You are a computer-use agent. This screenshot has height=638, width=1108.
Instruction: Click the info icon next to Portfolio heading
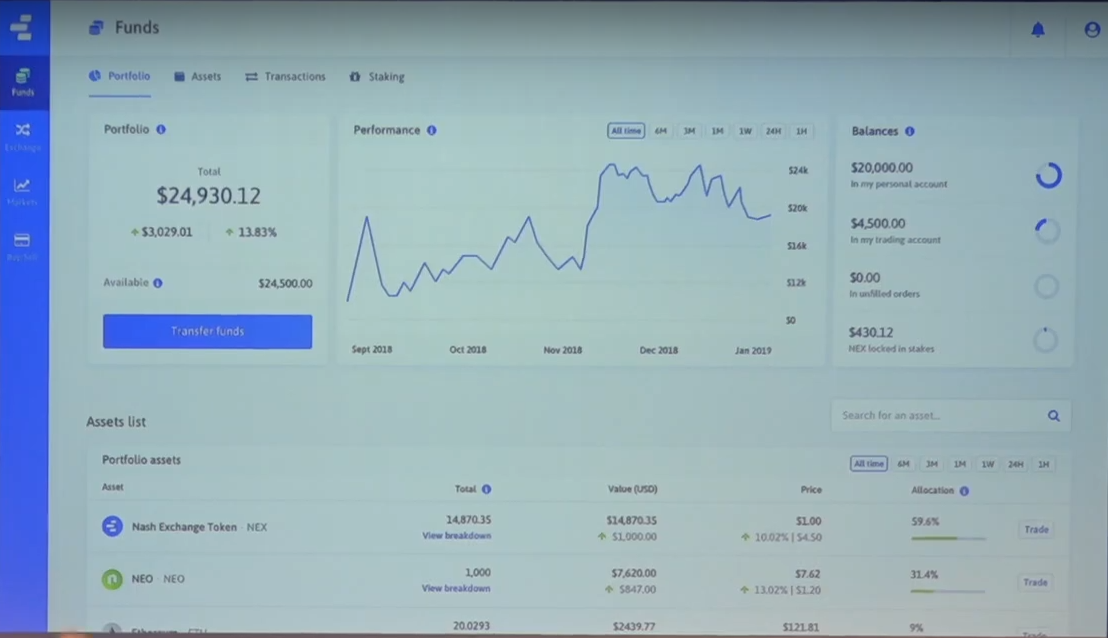(161, 129)
